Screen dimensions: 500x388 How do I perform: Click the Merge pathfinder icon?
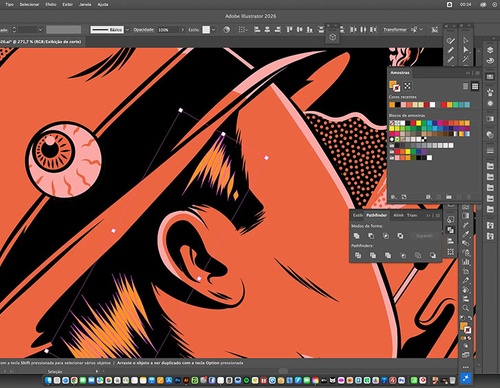point(388,255)
